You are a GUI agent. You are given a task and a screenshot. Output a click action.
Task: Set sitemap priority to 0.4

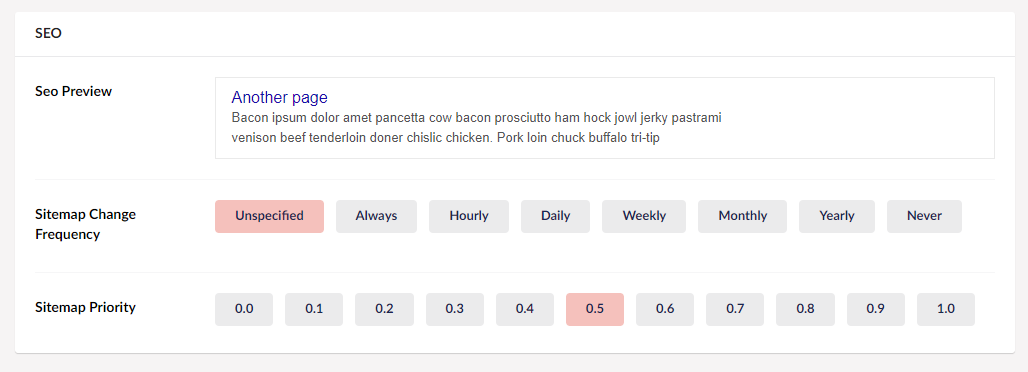[x=524, y=310]
